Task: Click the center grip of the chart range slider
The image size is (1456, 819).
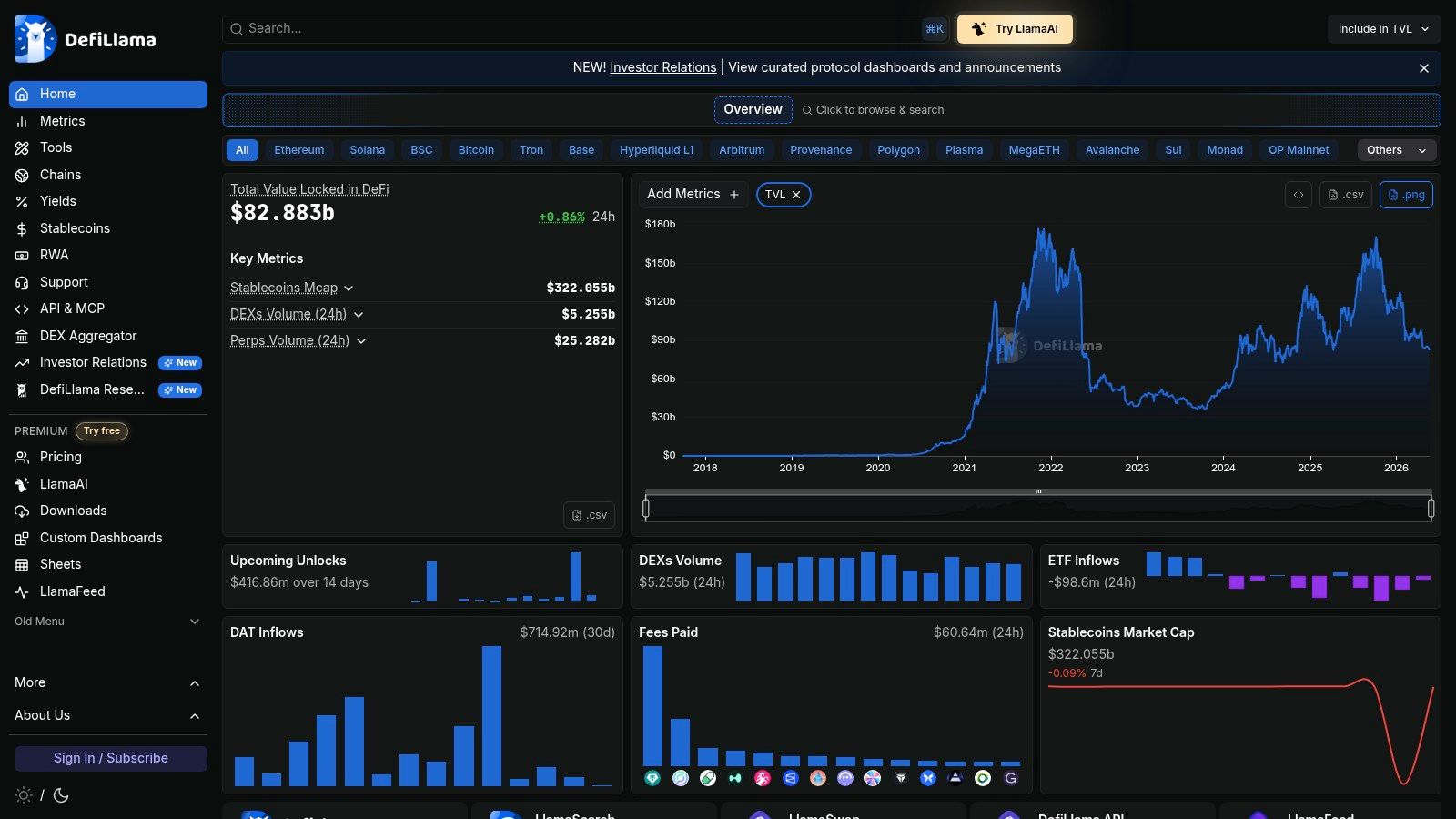Action: [1038, 492]
